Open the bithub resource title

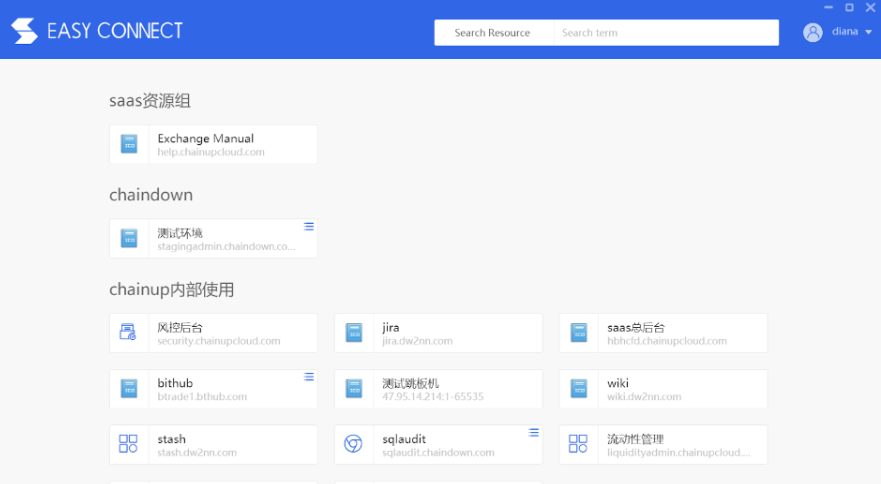click(x=175, y=383)
